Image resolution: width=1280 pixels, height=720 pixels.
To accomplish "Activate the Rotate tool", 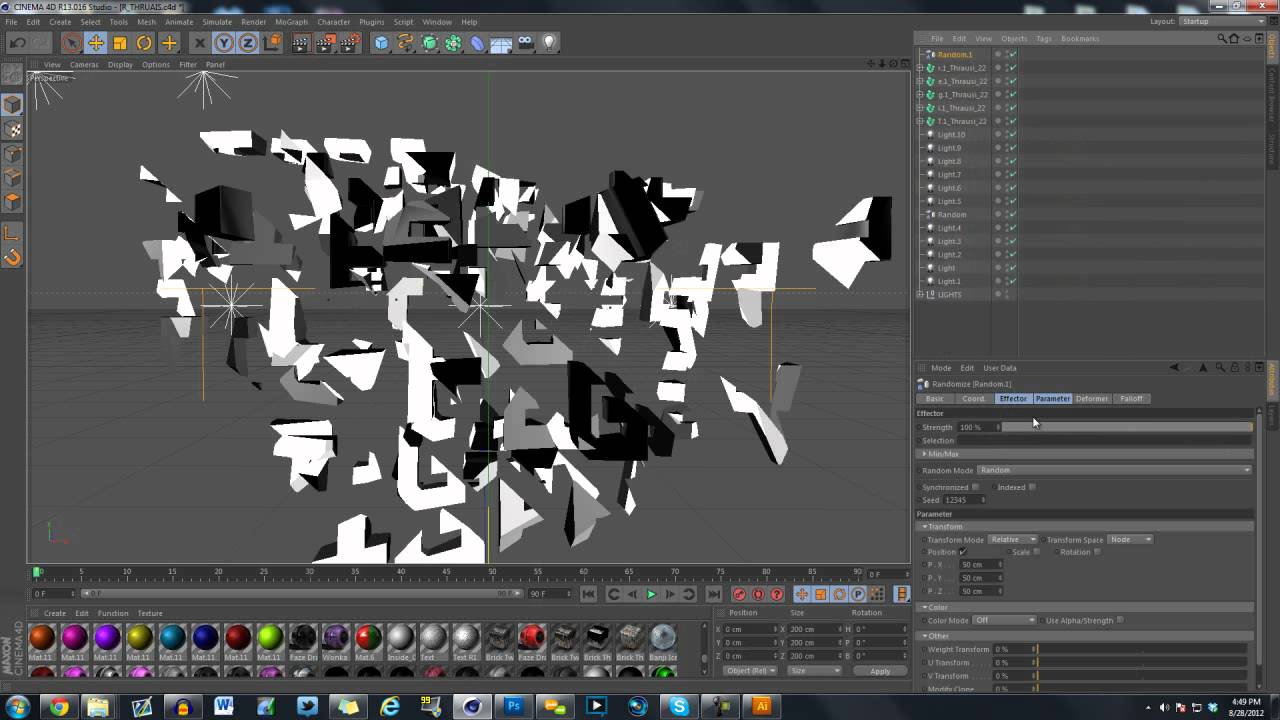I will pos(144,43).
